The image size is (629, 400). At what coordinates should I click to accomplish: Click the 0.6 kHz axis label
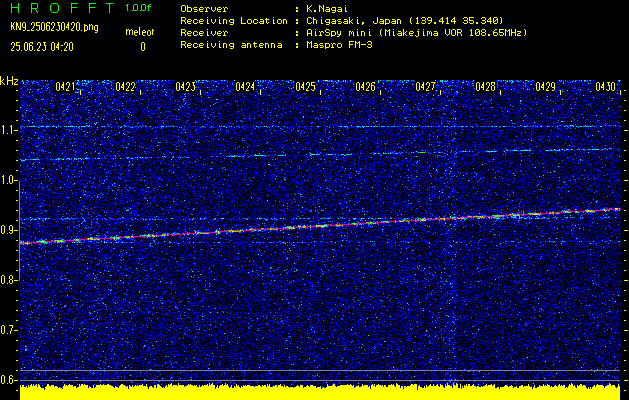point(7,380)
